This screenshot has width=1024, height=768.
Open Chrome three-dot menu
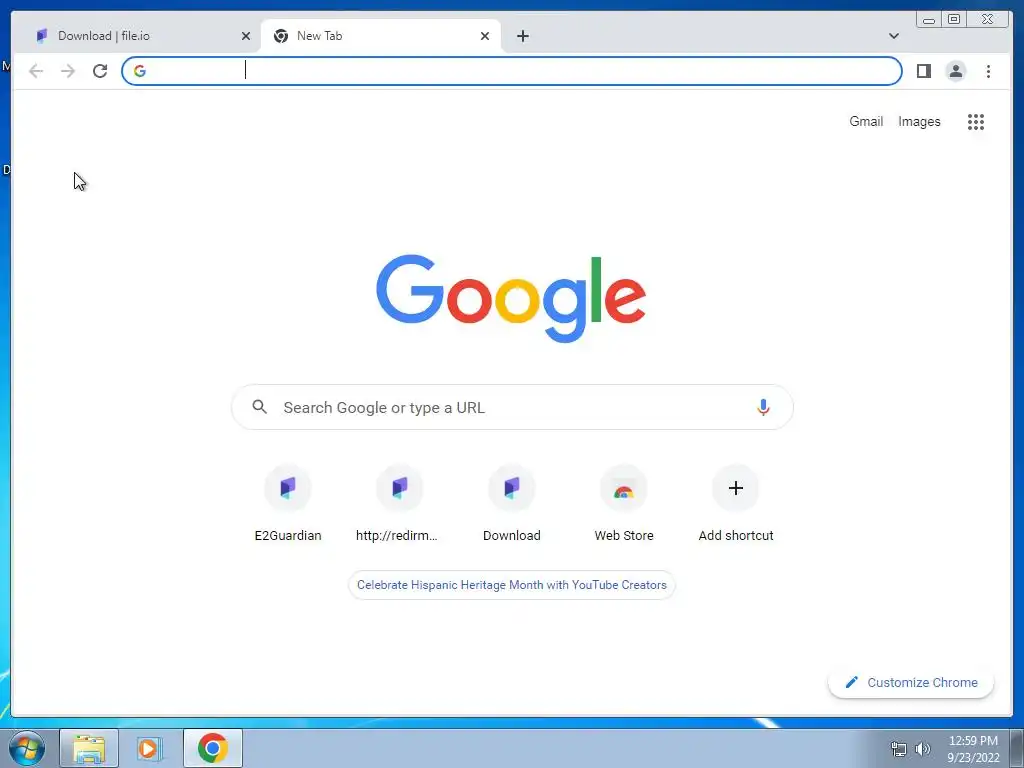click(988, 71)
